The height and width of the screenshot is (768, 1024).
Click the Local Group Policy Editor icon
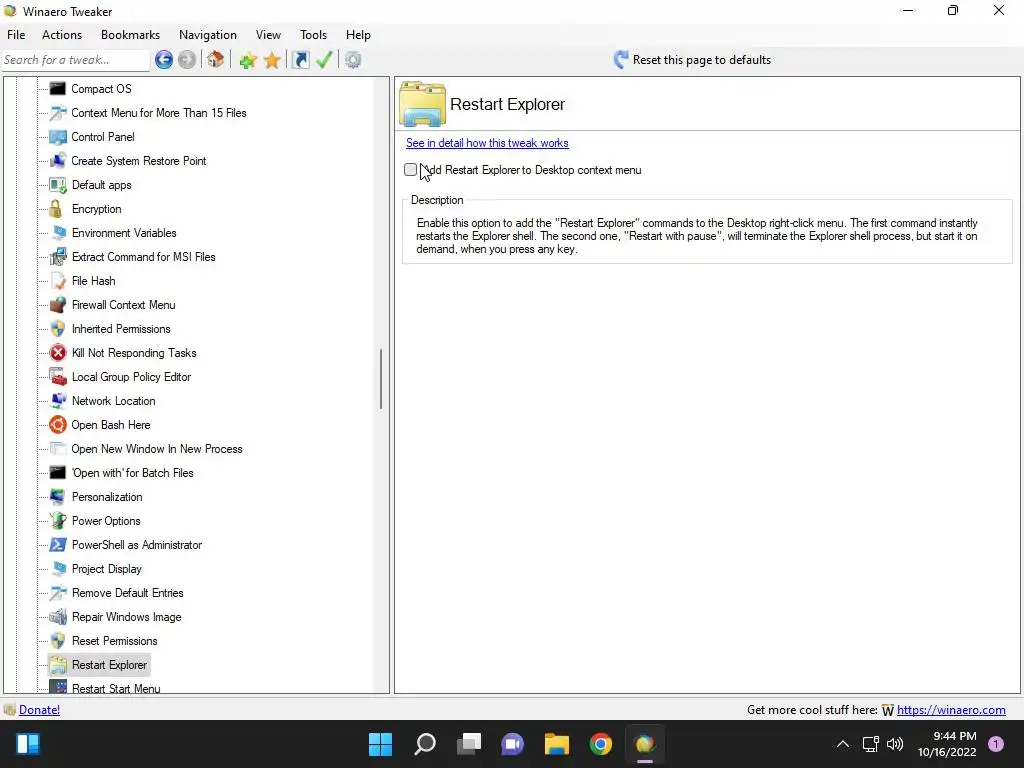click(x=58, y=377)
